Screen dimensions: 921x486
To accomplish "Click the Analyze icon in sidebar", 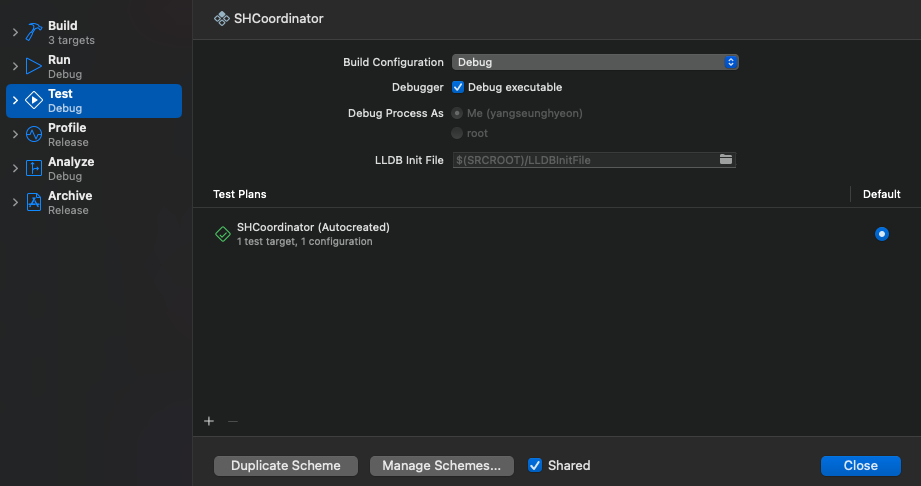I will [33, 169].
